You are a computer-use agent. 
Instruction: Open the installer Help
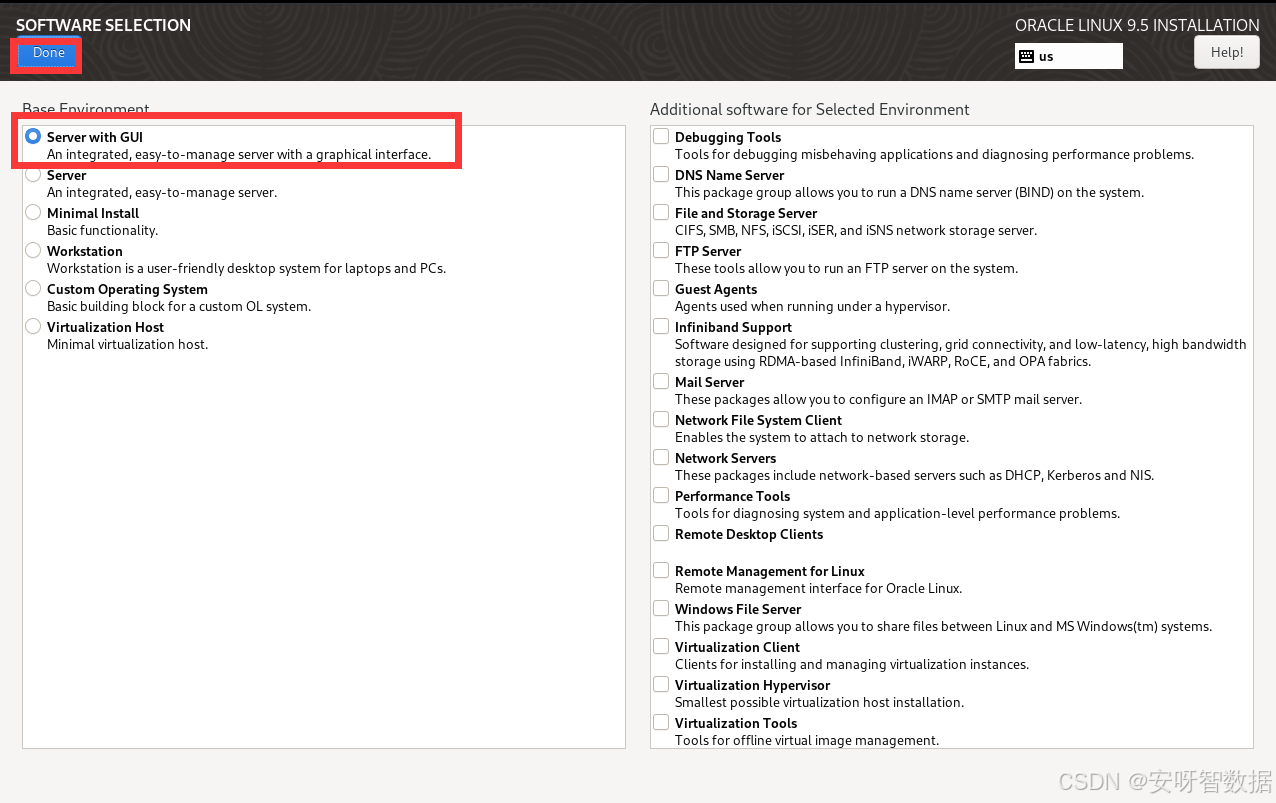(x=1227, y=52)
